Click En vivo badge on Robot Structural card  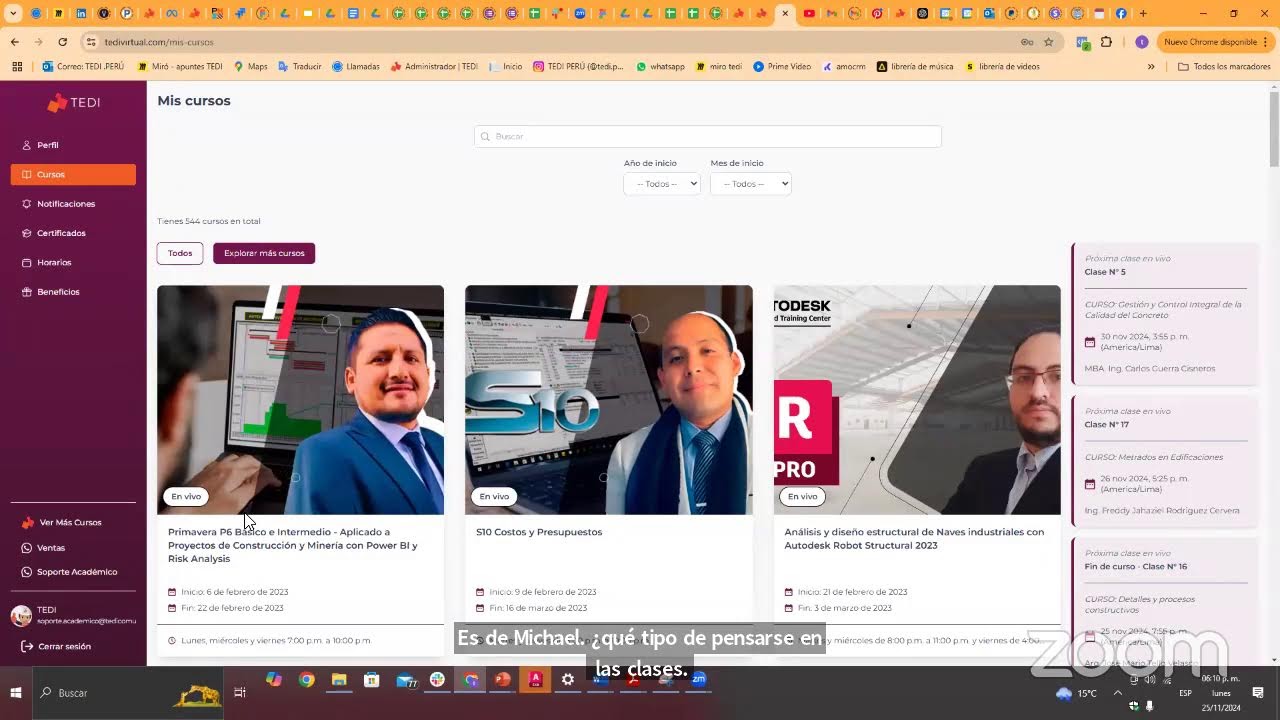point(802,496)
